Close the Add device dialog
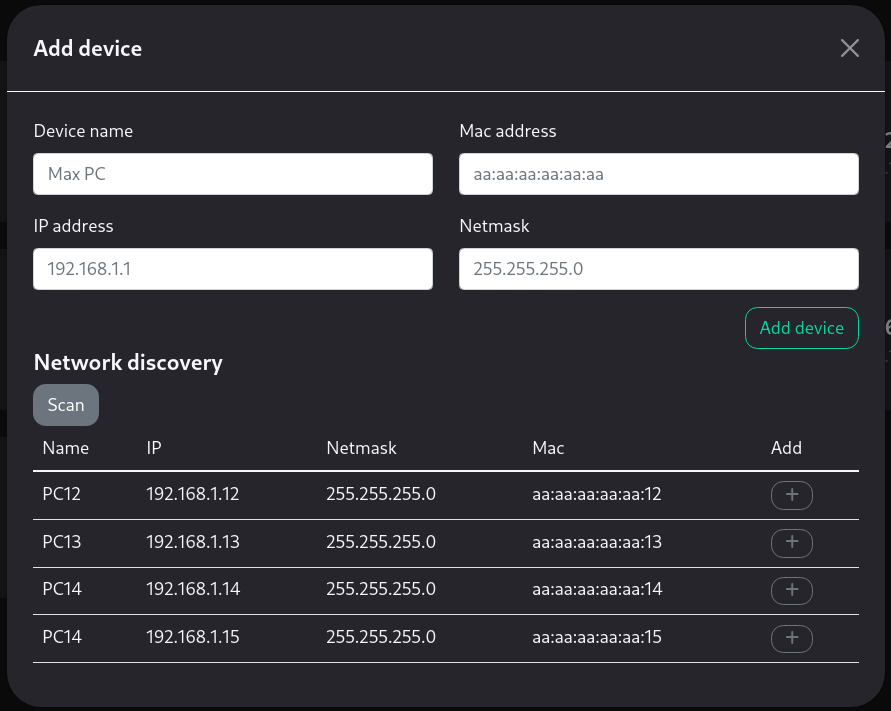Screen dimensions: 891x711 pos(849,48)
